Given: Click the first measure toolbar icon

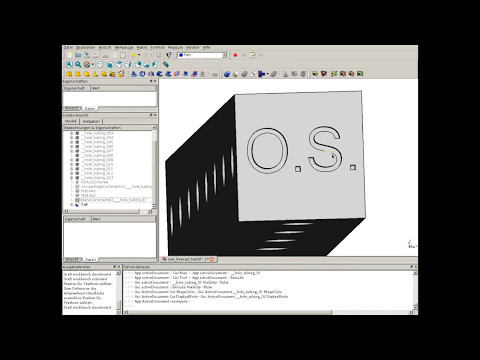Looking at the screenshot, I should (x=315, y=74).
